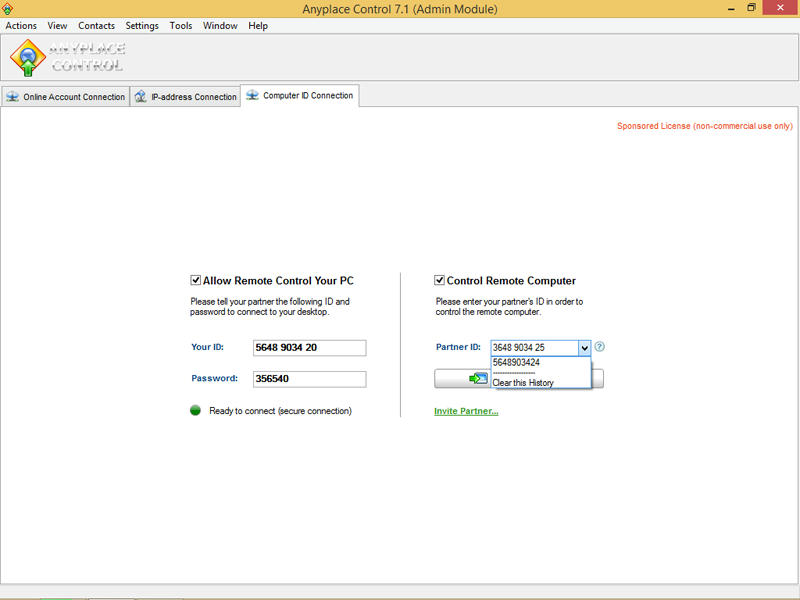
Task: Open the Tools menu
Action: pos(181,26)
